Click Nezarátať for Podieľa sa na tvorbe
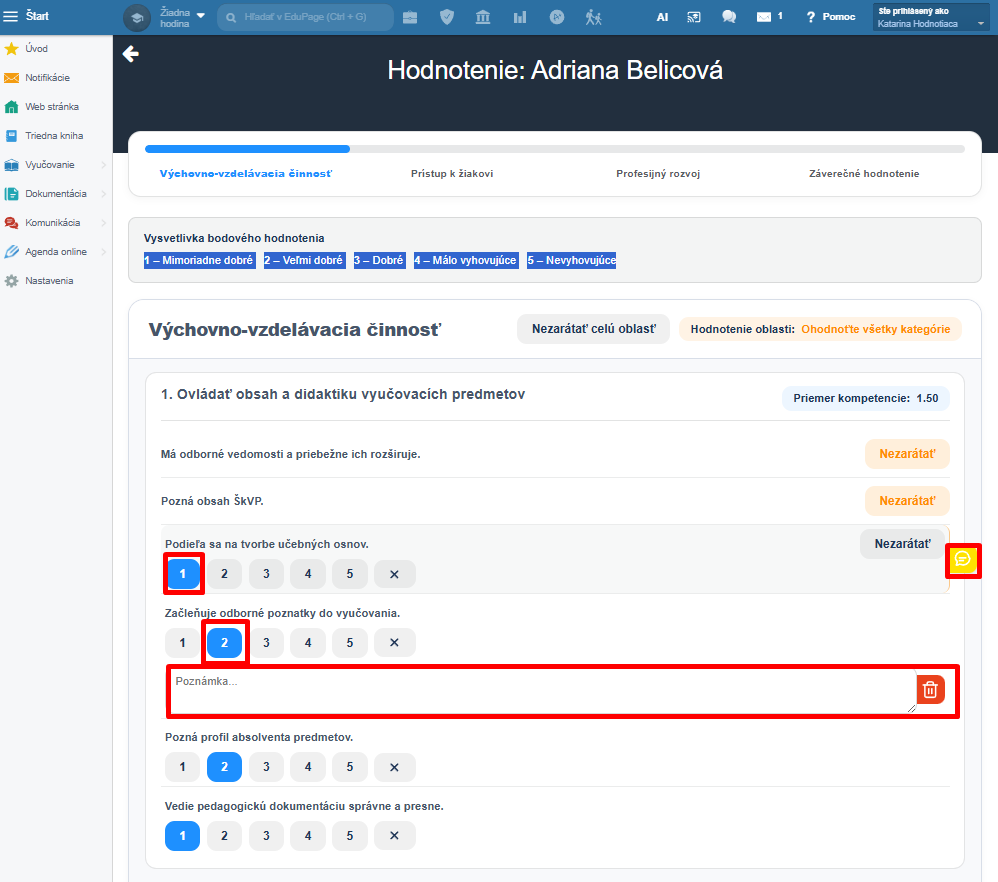 (x=902, y=544)
